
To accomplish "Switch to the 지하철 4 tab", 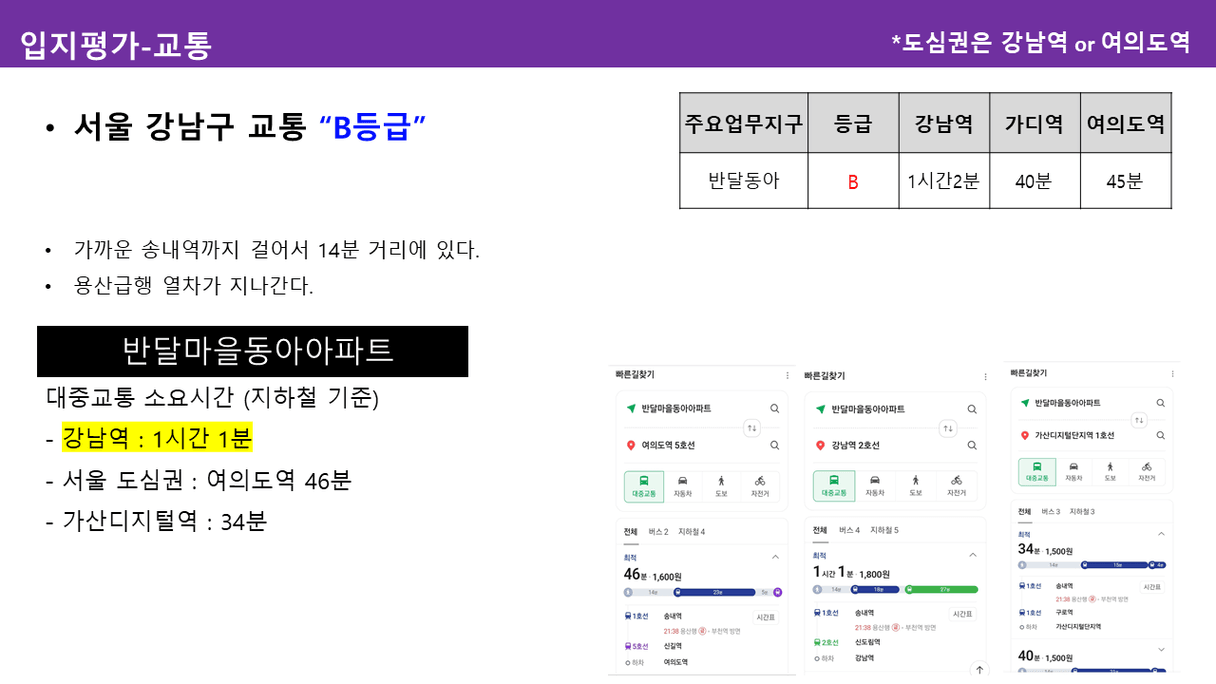I will tap(692, 531).
